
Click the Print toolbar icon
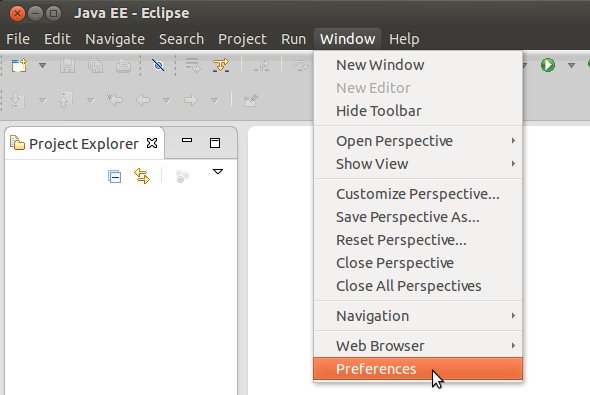pyautogui.click(x=123, y=65)
